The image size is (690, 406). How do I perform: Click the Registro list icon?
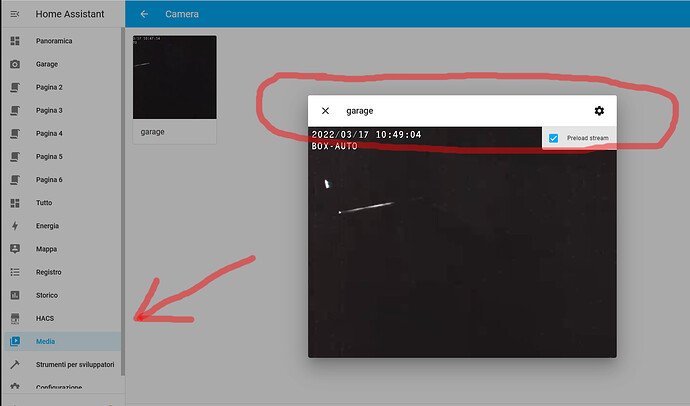(x=15, y=272)
